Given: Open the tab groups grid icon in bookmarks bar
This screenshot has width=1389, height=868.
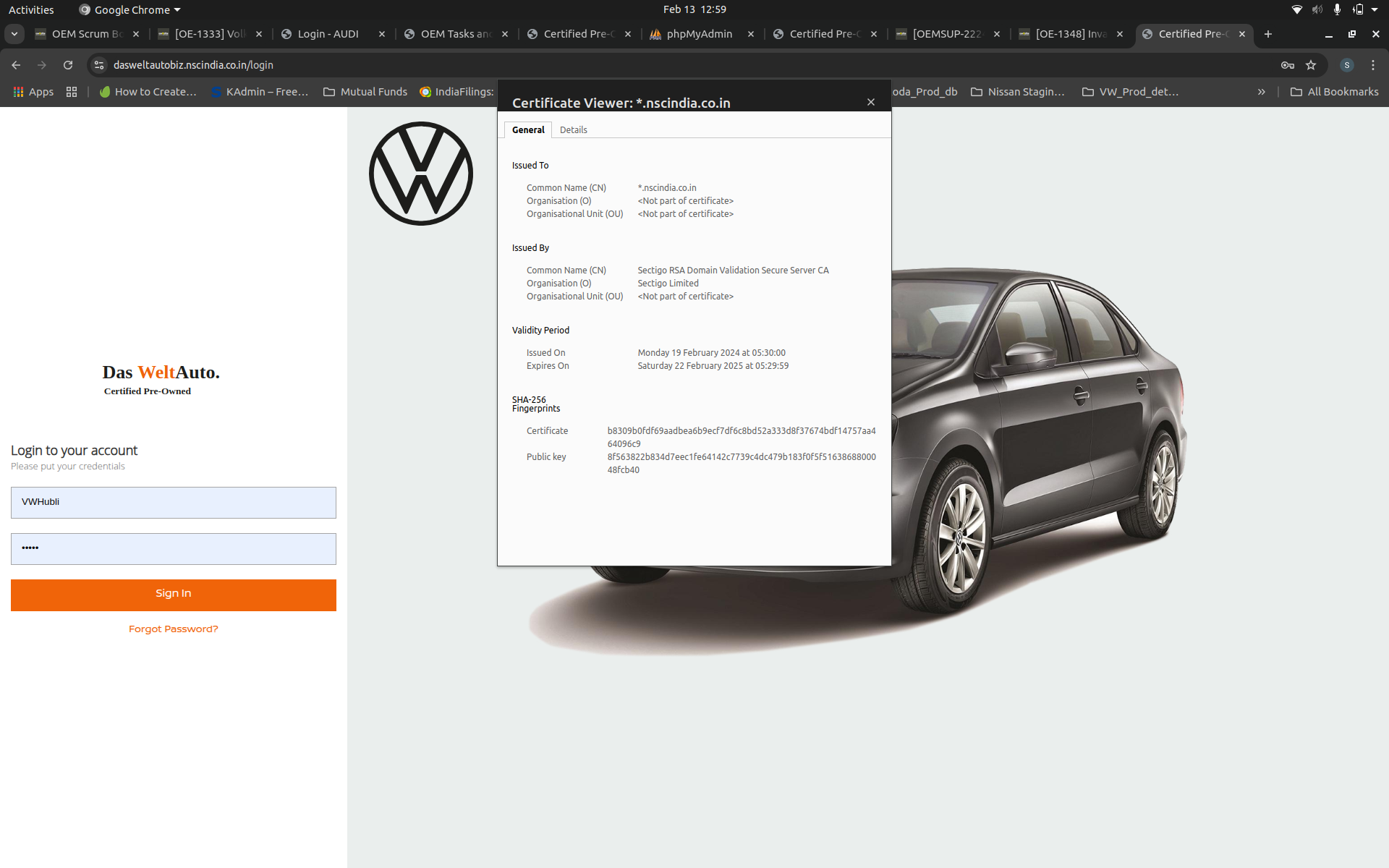Looking at the screenshot, I should click(x=72, y=92).
